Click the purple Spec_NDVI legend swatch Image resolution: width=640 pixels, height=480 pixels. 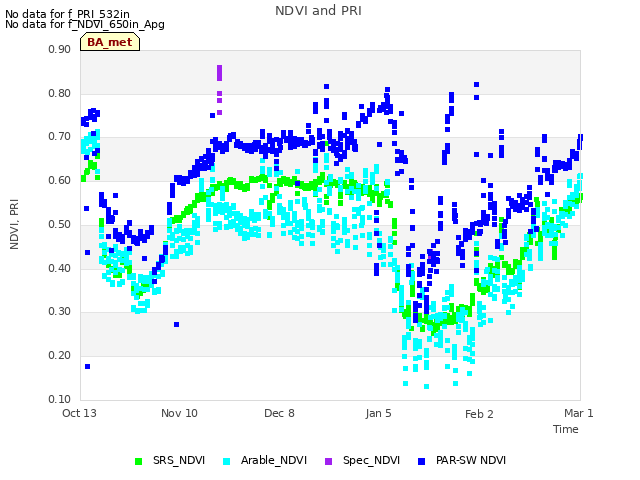[x=329, y=461]
